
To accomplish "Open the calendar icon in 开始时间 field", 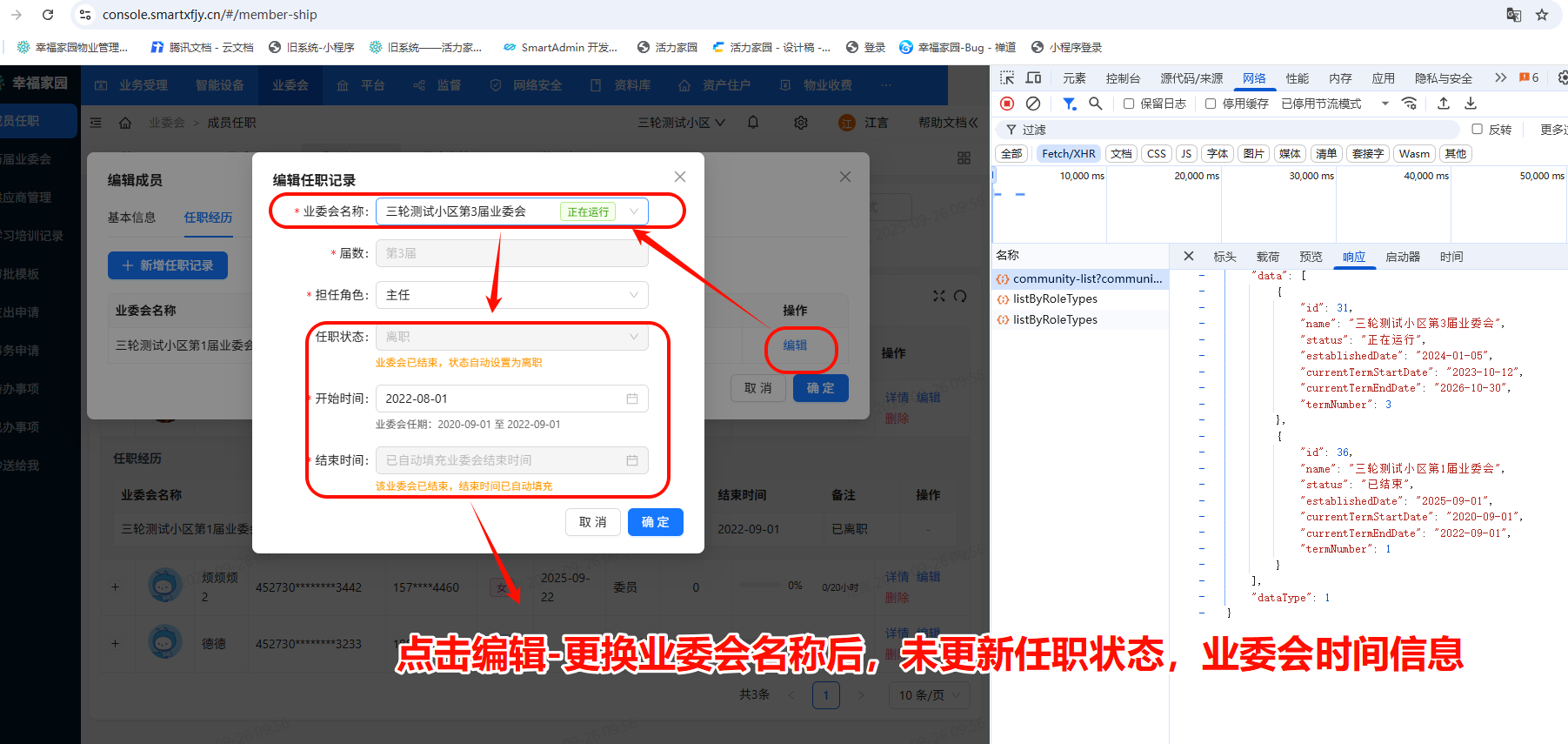I will [x=632, y=399].
